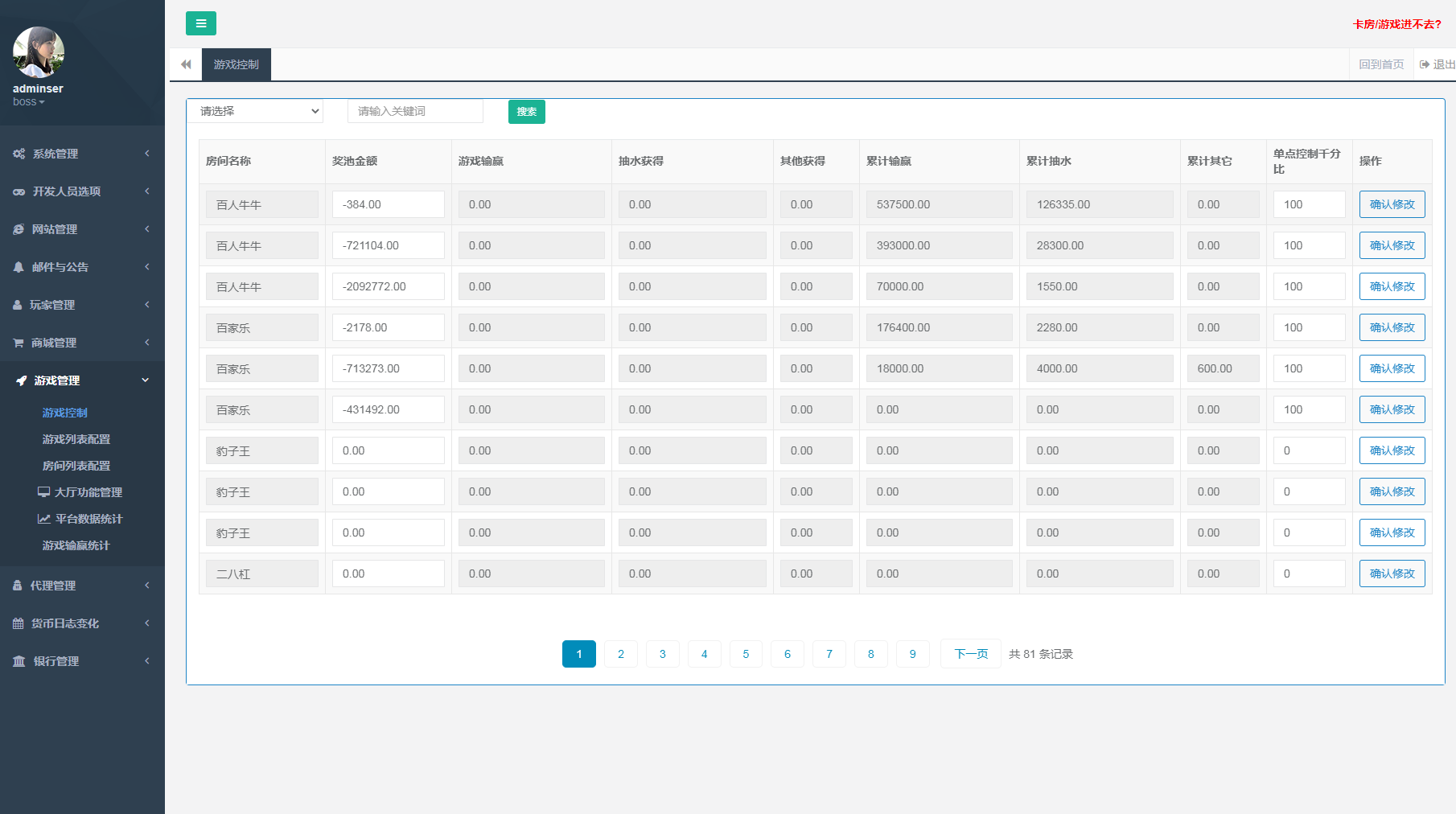Click the monitor icon for lobby functions
The image size is (1456, 814).
pos(44,492)
